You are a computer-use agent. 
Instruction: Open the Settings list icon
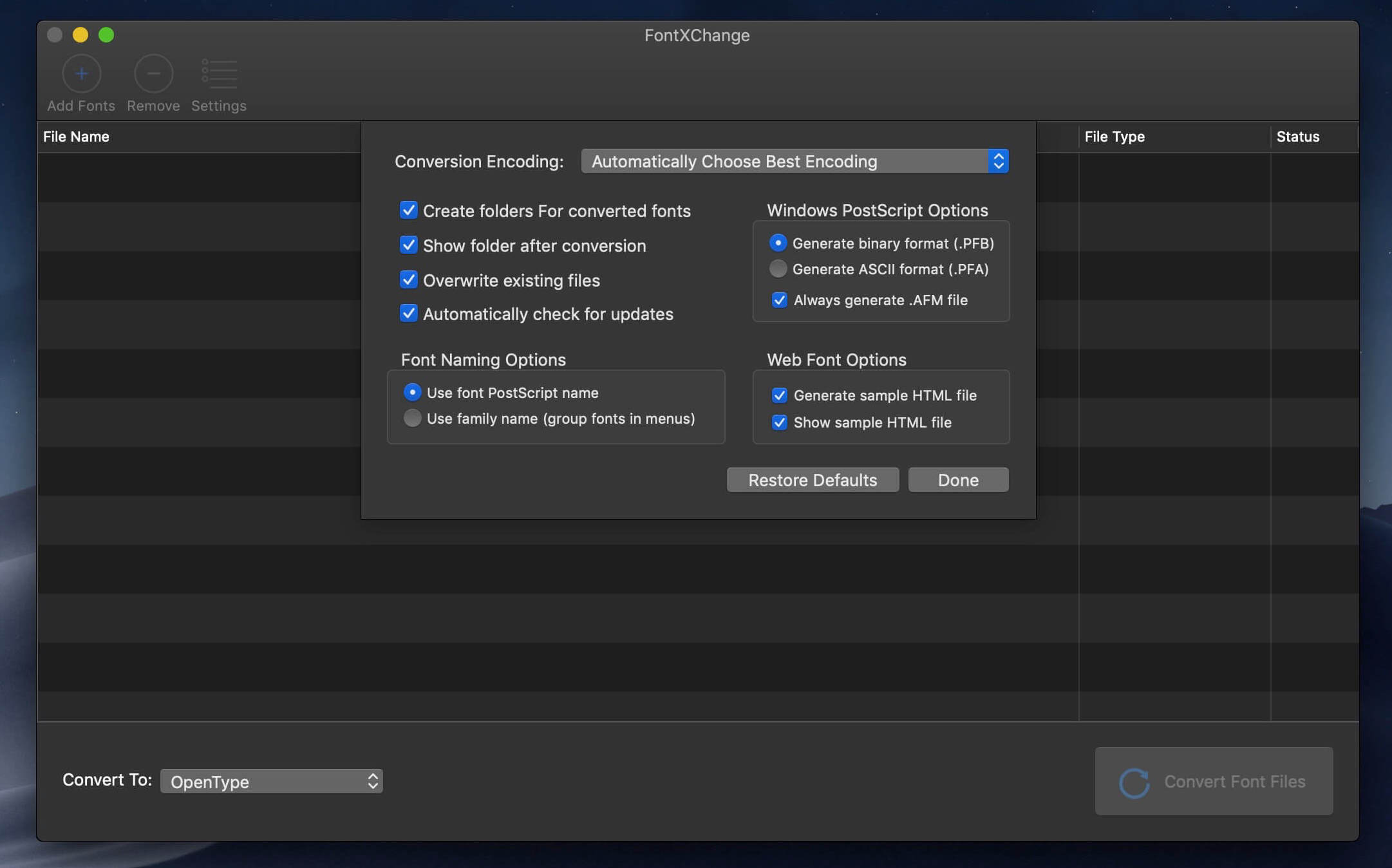(219, 73)
